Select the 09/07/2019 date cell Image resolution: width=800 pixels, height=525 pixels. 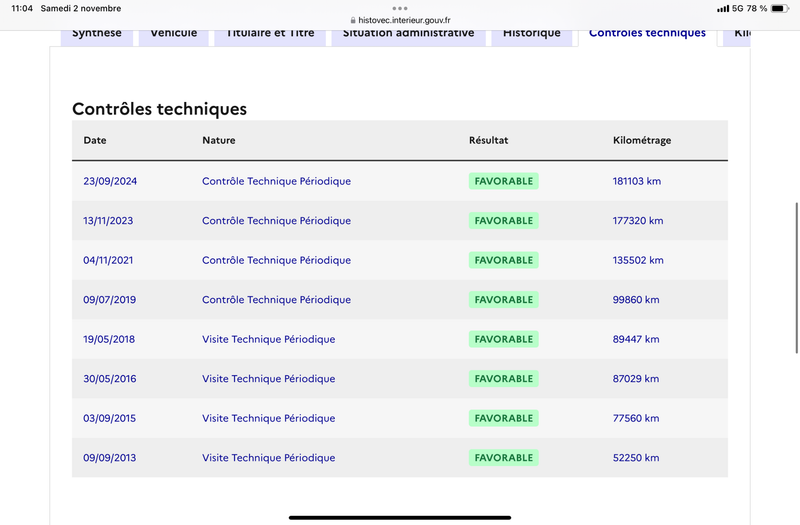(x=110, y=300)
